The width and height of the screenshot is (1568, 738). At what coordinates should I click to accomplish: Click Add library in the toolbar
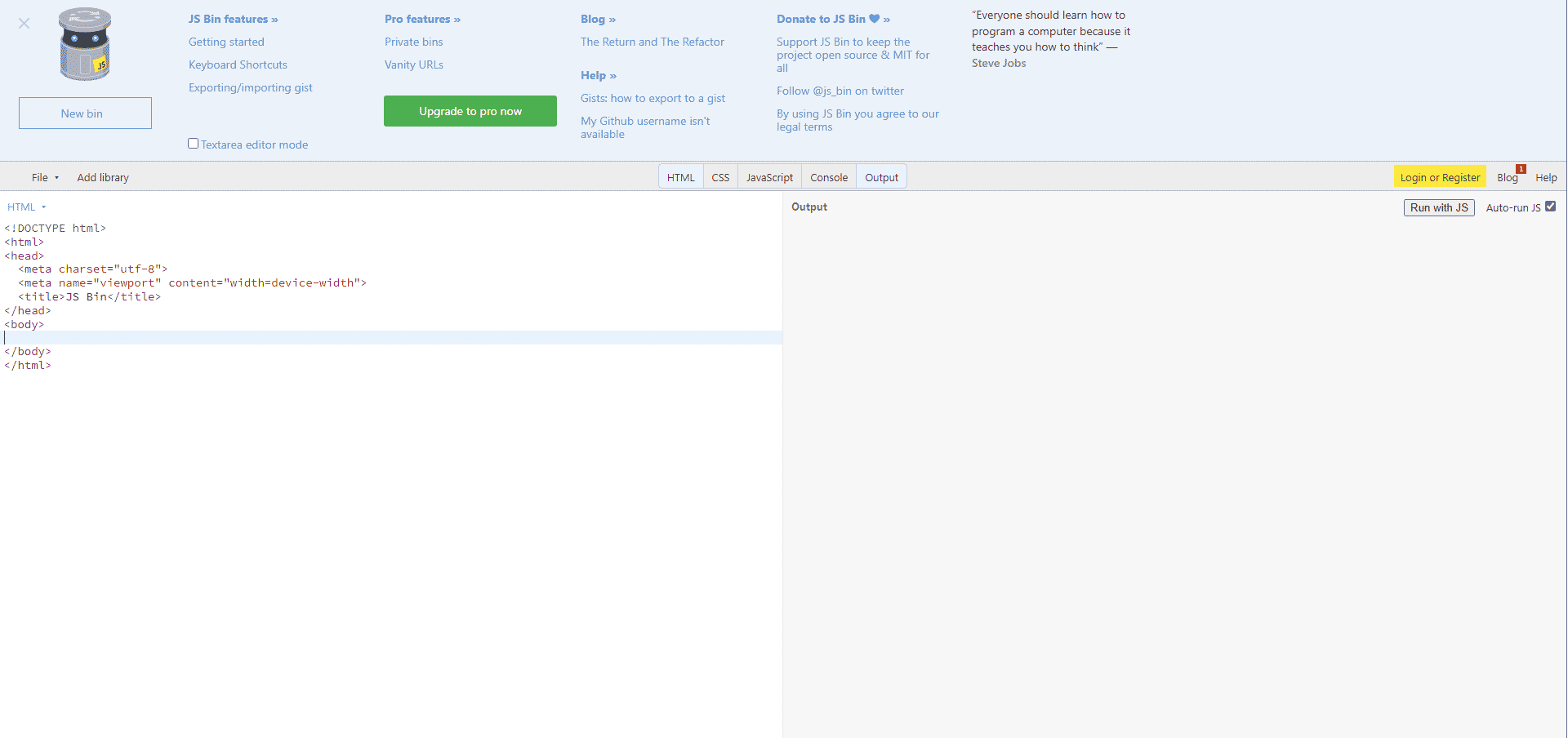click(x=103, y=177)
